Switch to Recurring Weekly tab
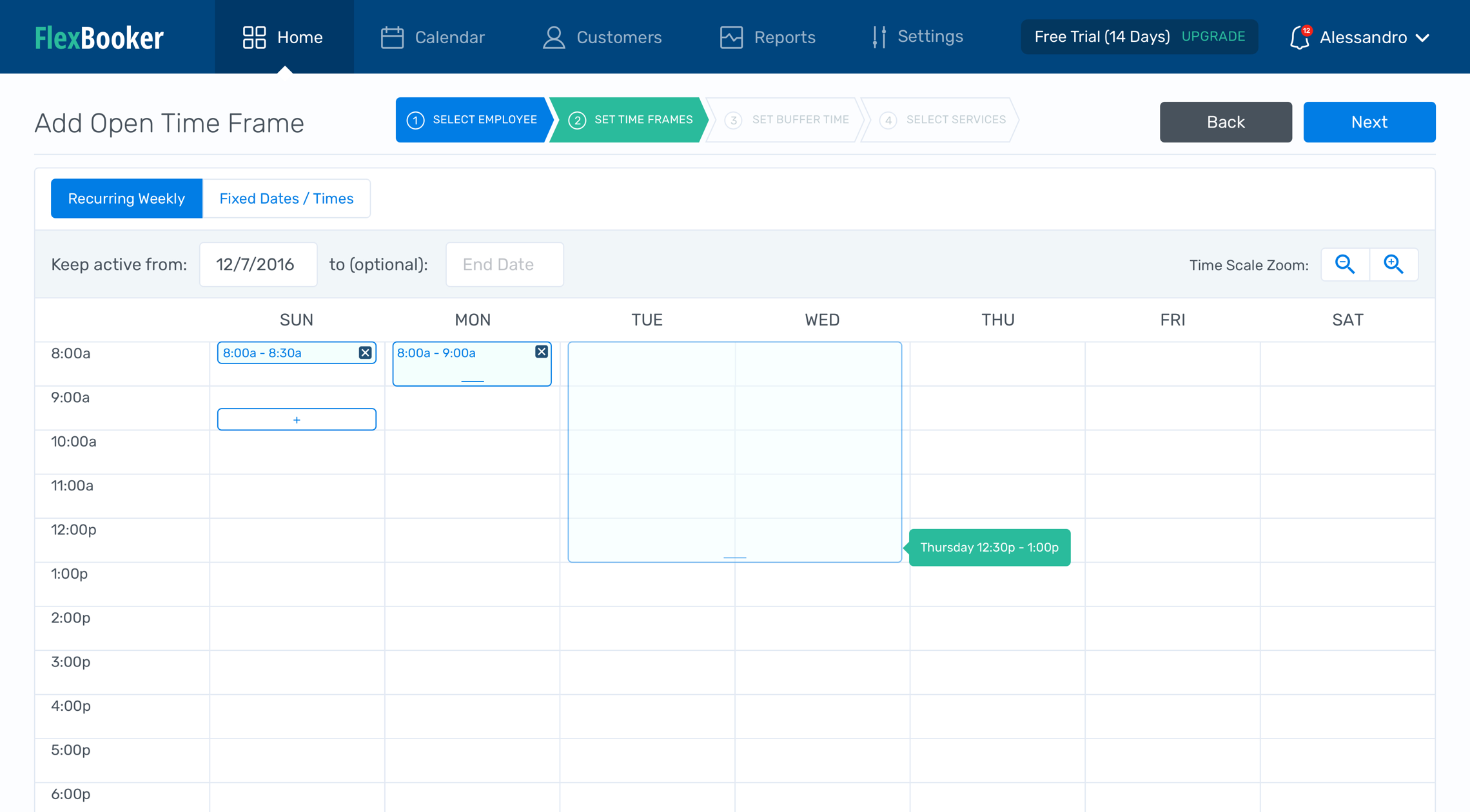 tap(126, 198)
